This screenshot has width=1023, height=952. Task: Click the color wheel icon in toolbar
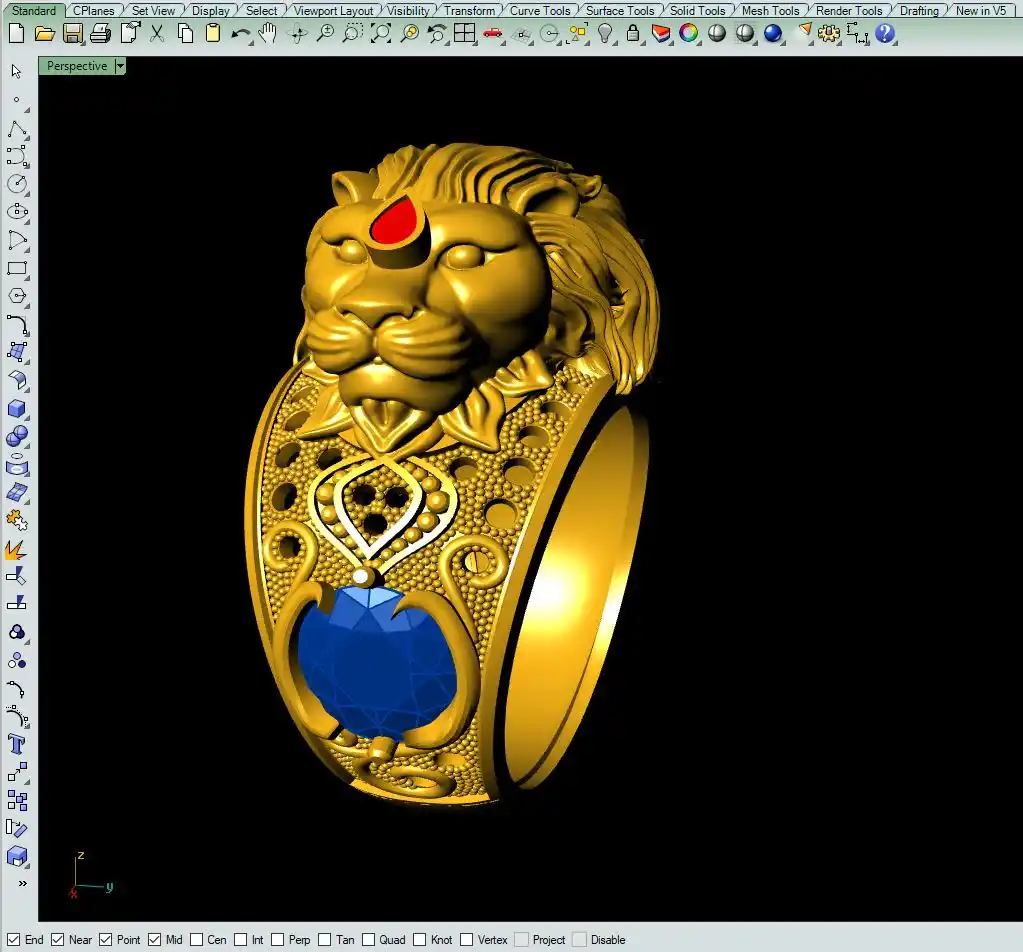coord(689,33)
